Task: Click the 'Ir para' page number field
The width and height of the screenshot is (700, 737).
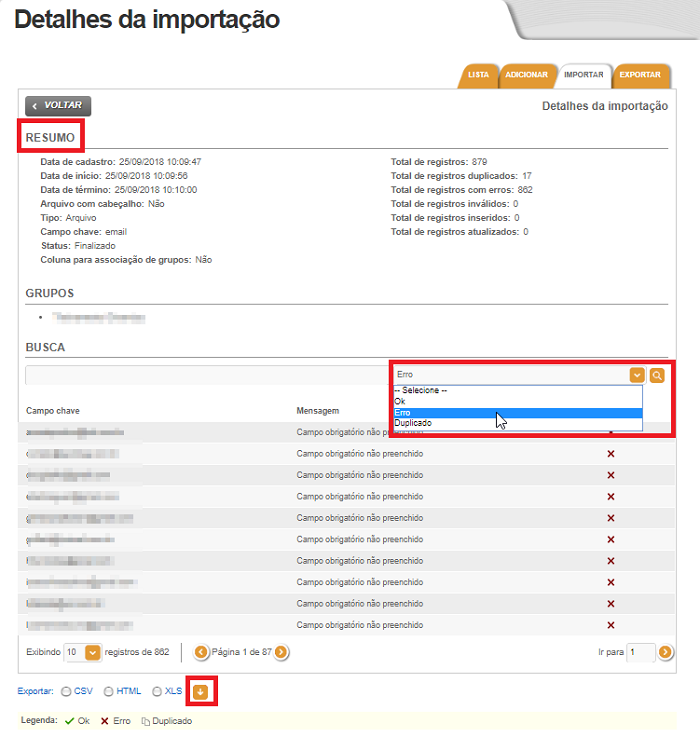Action: [640, 652]
